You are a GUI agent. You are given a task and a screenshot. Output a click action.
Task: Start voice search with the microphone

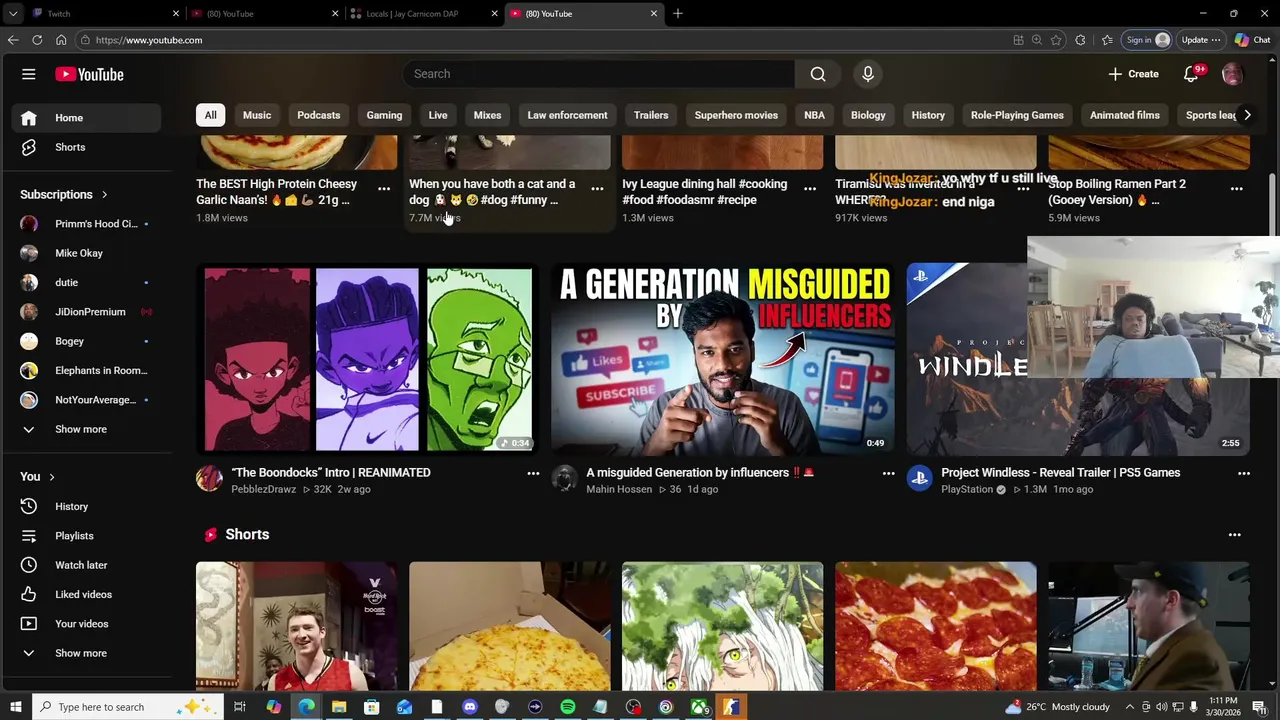(868, 74)
